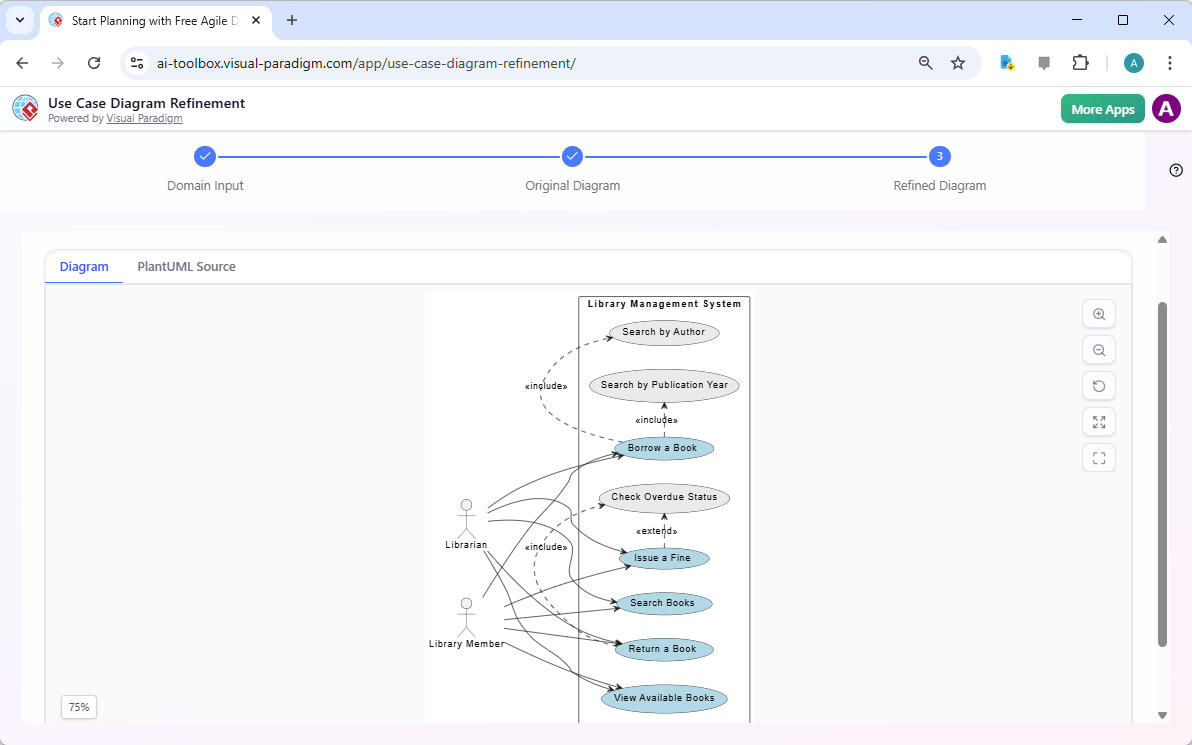Select the Diagram tab
Image resolution: width=1192 pixels, height=745 pixels.
point(83,266)
